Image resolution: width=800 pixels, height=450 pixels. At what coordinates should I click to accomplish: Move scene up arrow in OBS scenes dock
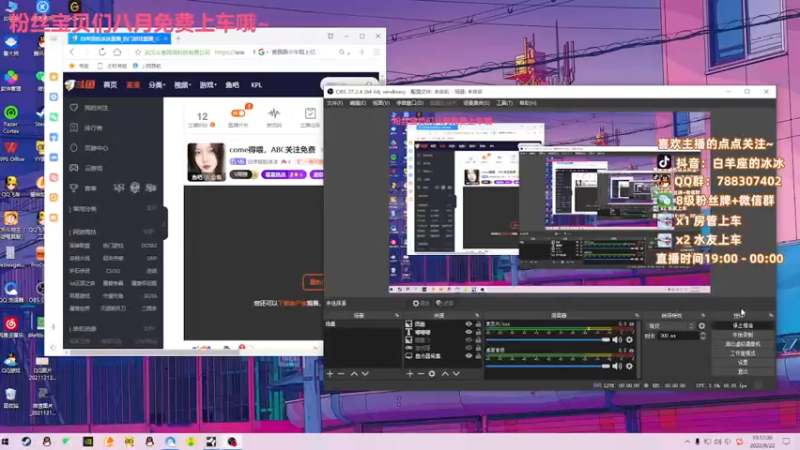point(354,374)
